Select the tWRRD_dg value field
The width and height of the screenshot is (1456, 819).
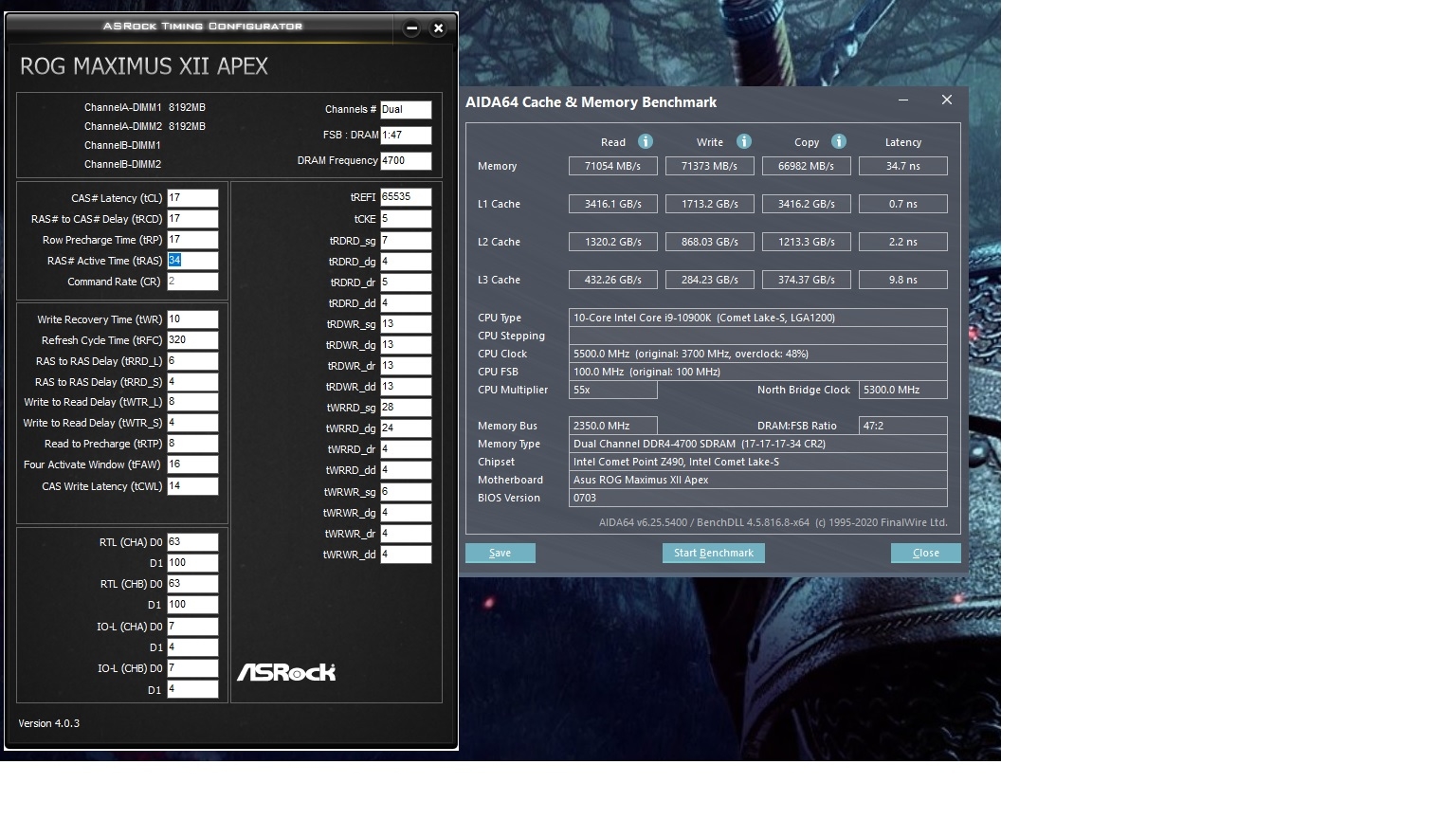pyautogui.click(x=406, y=428)
